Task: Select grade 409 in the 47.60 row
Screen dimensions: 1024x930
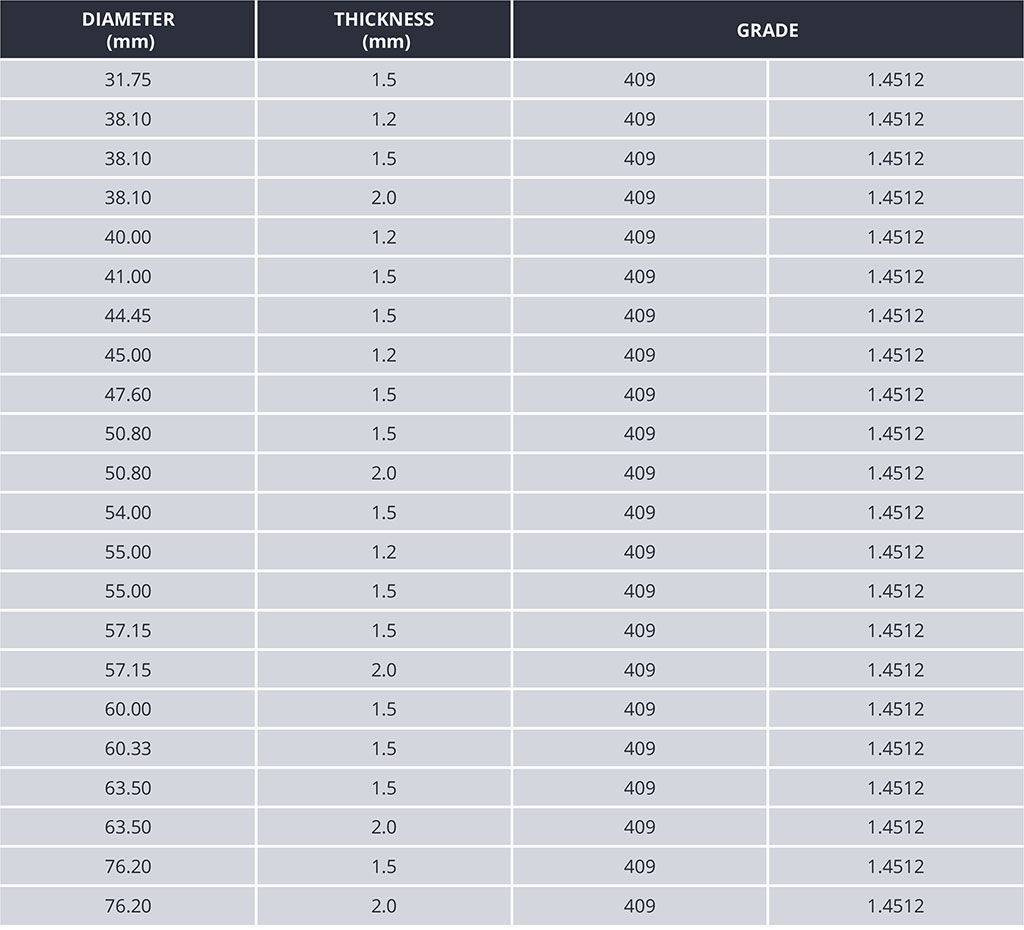Action: [x=640, y=395]
